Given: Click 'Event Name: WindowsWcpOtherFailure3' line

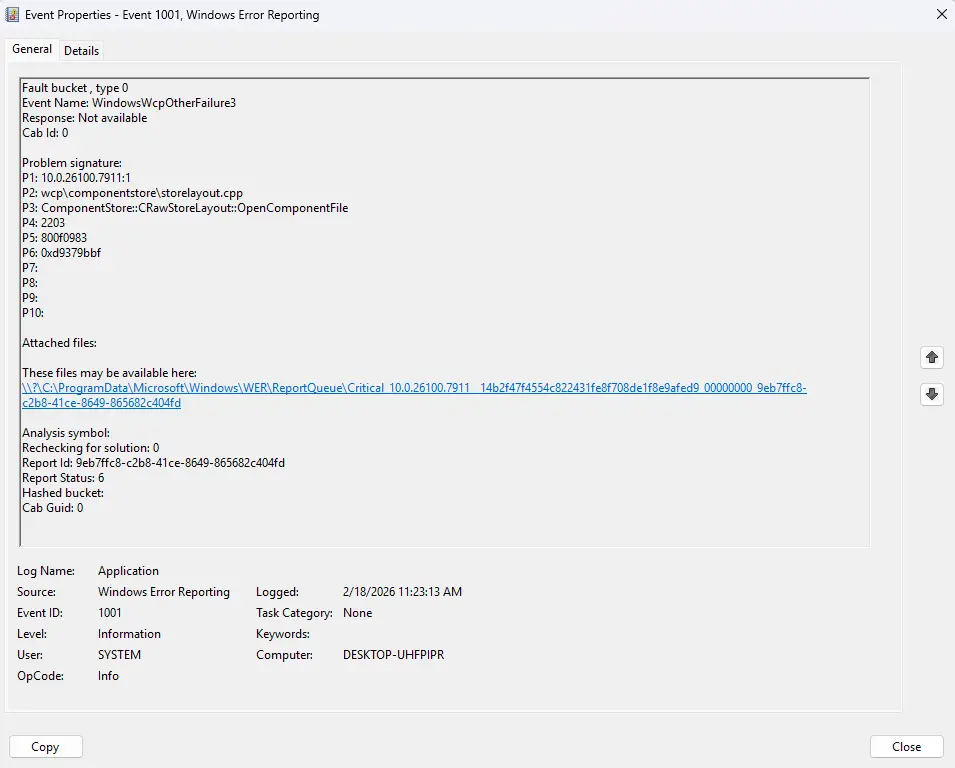Looking at the screenshot, I should 129,103.
